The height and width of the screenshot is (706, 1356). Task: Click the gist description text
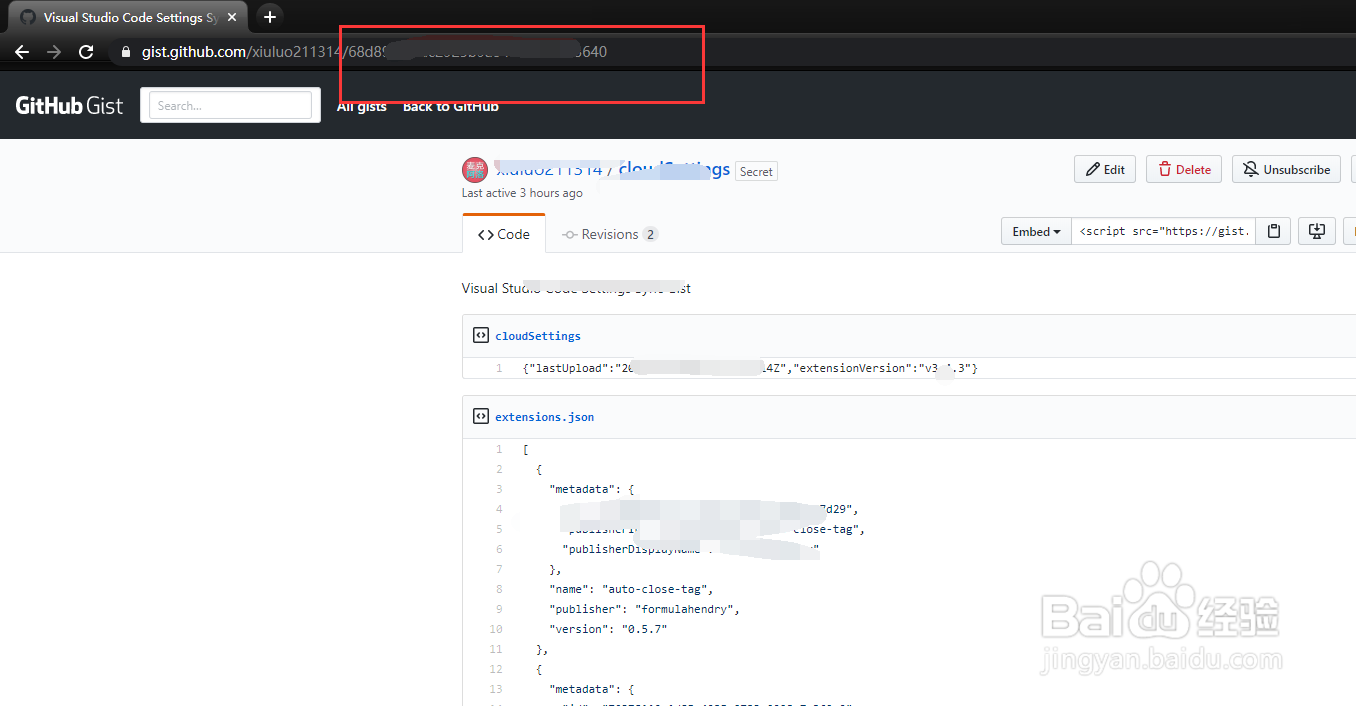coord(576,289)
